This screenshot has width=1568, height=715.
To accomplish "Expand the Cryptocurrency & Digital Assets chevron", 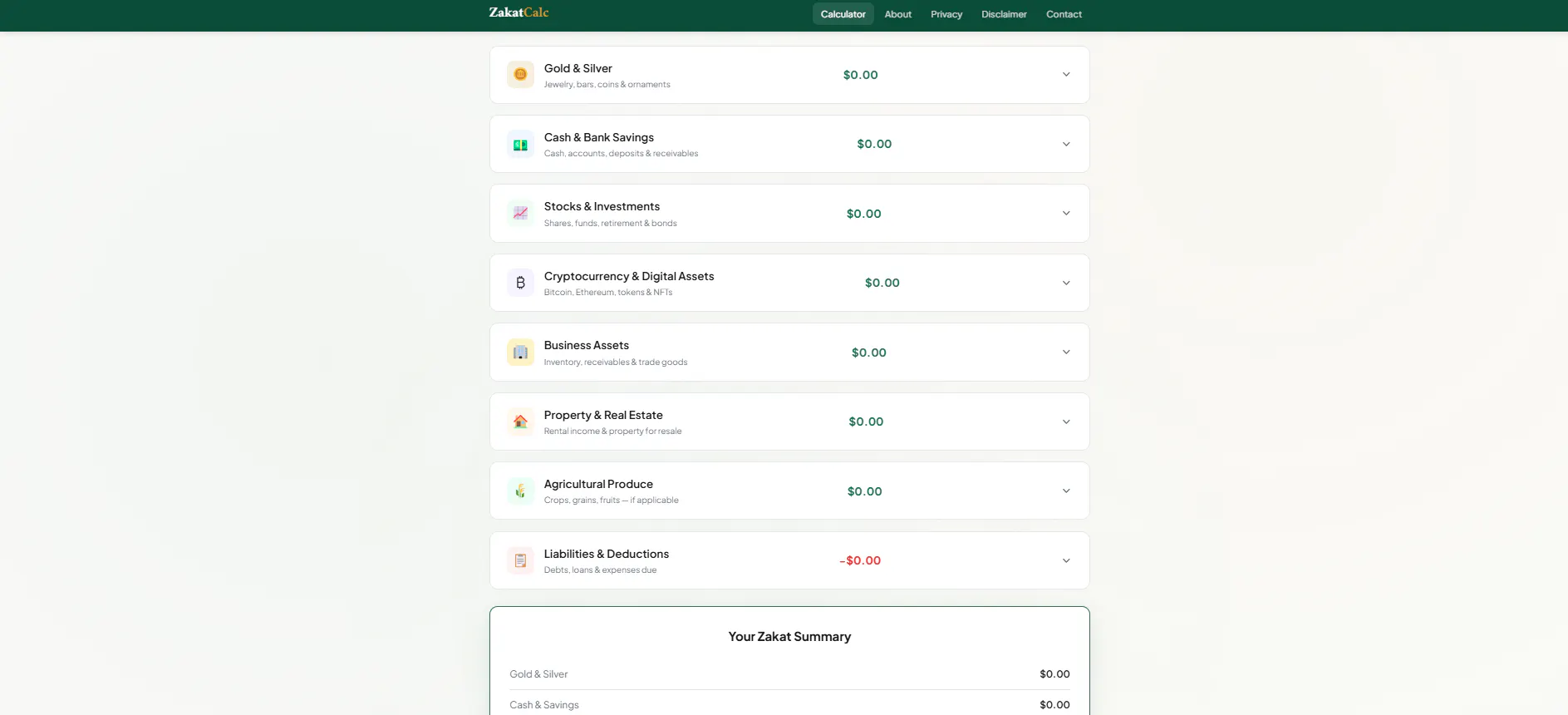I will 1066,283.
